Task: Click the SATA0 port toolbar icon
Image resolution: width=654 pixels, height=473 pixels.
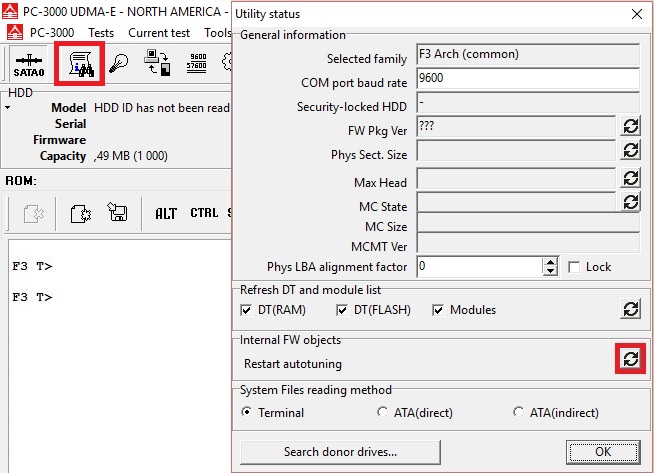Action: point(28,65)
